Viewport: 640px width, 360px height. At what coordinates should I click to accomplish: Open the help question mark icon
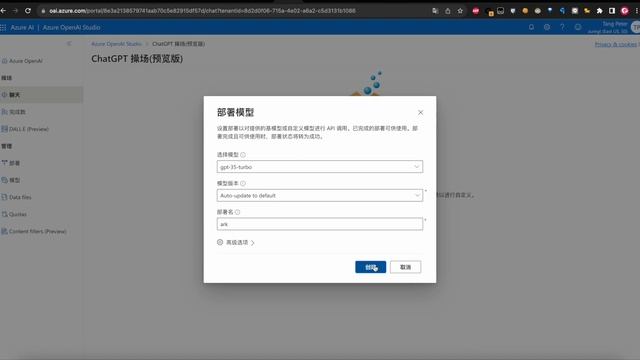pyautogui.click(x=562, y=27)
